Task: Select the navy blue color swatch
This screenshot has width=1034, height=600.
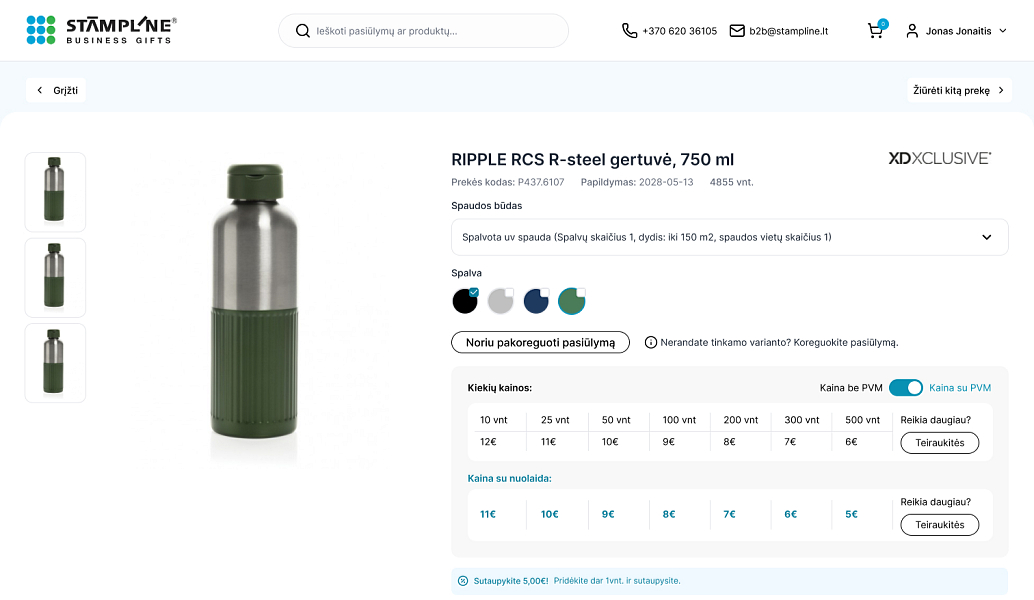Action: tap(536, 301)
